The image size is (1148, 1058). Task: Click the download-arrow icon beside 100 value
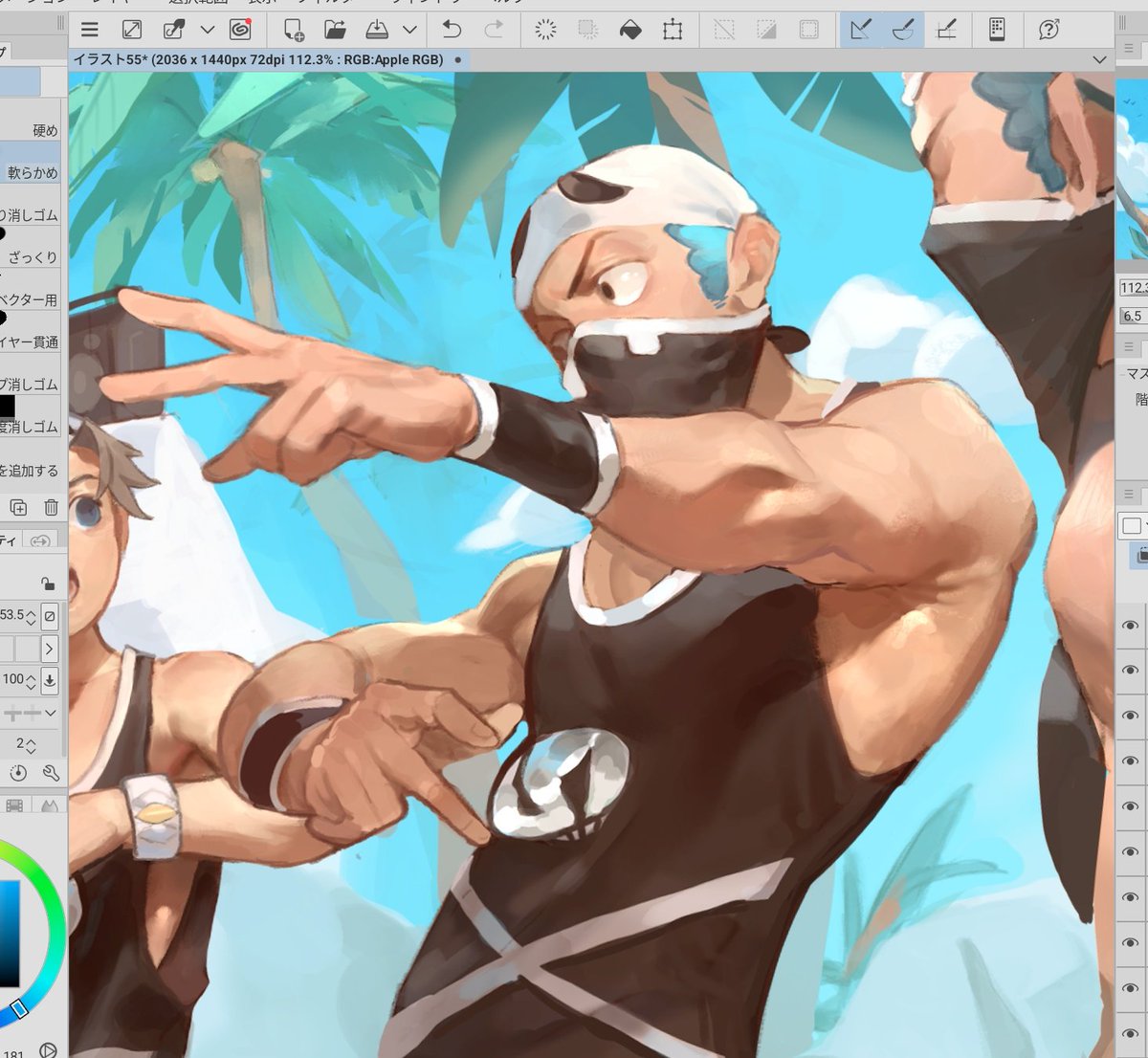(51, 680)
